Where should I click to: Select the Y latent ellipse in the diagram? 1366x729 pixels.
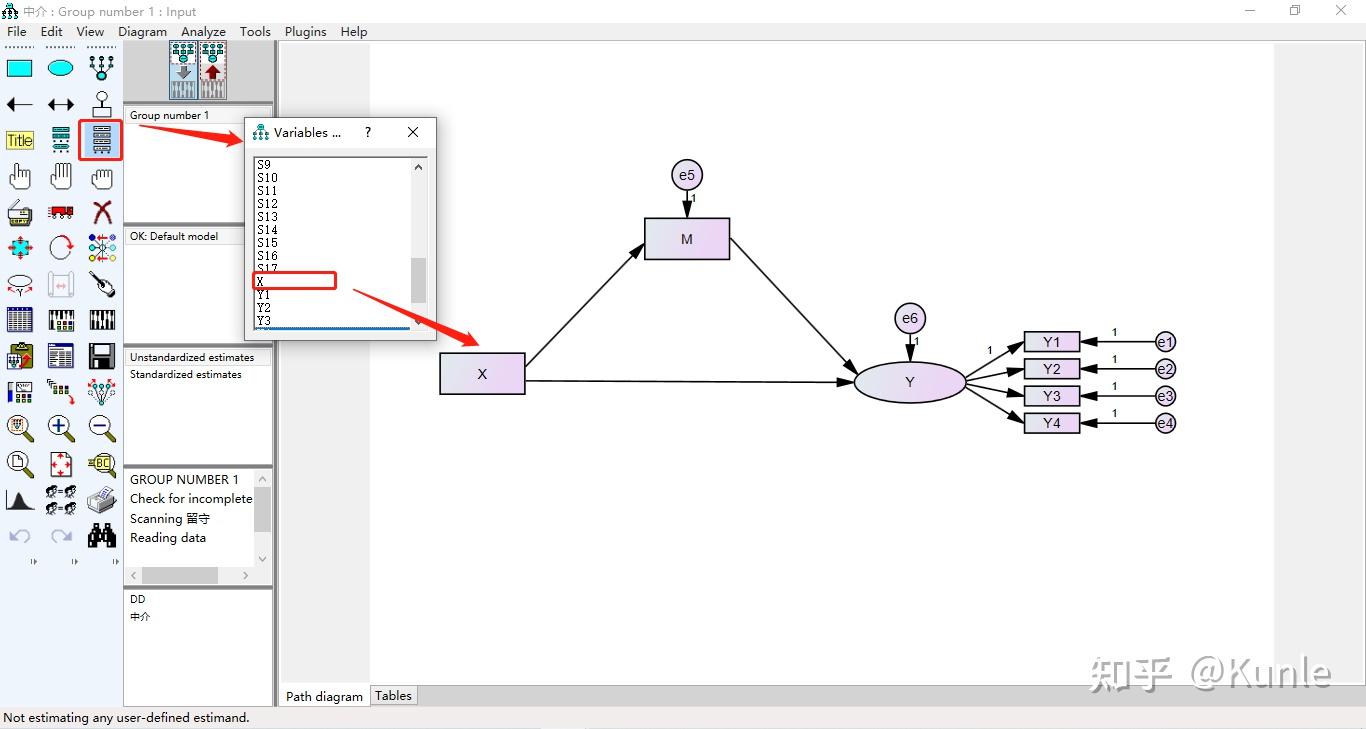click(x=910, y=382)
